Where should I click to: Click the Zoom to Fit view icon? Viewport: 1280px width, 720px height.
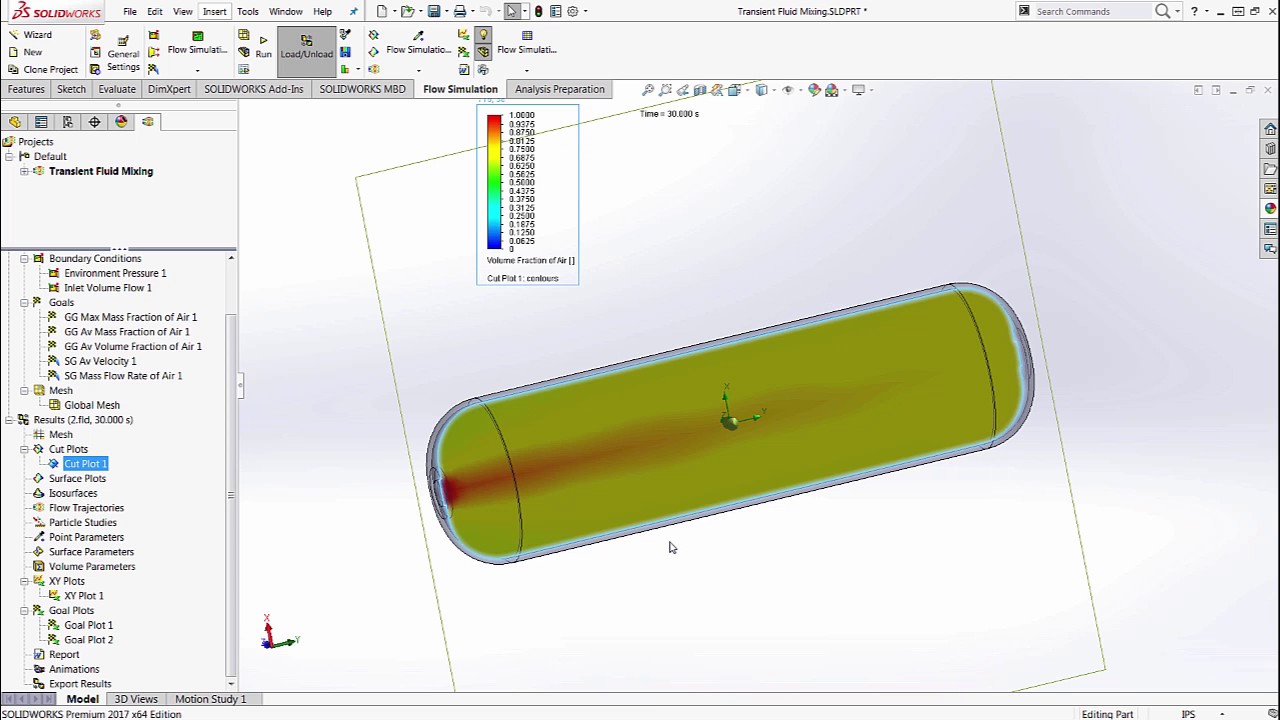(648, 90)
